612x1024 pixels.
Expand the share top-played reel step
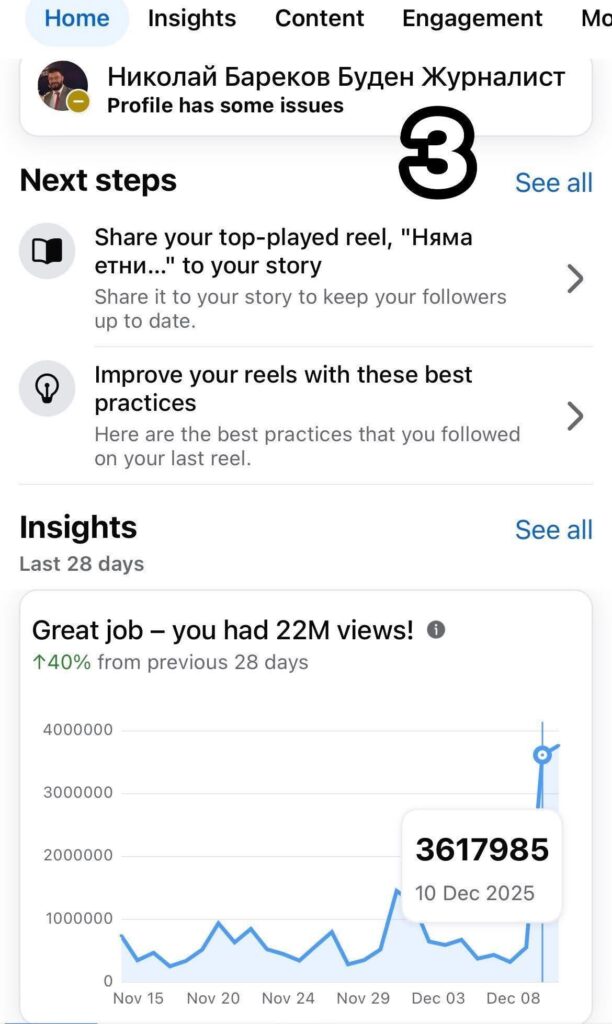click(x=575, y=279)
